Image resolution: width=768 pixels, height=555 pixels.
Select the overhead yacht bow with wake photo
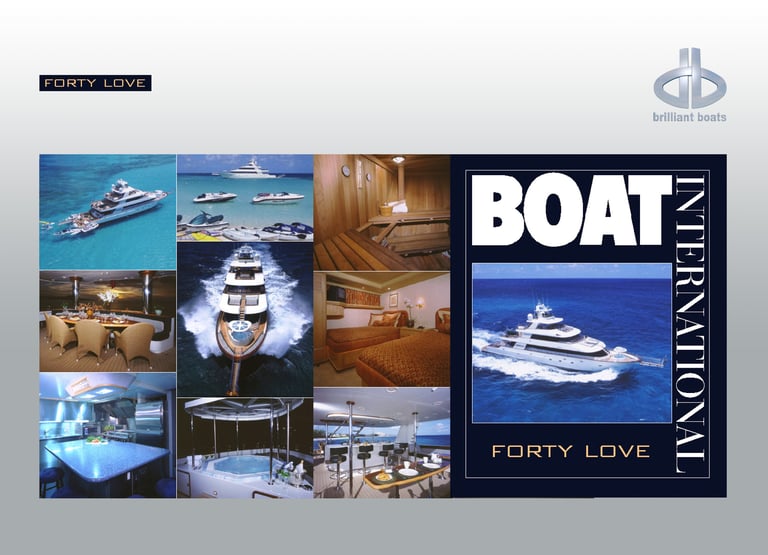(x=245, y=319)
